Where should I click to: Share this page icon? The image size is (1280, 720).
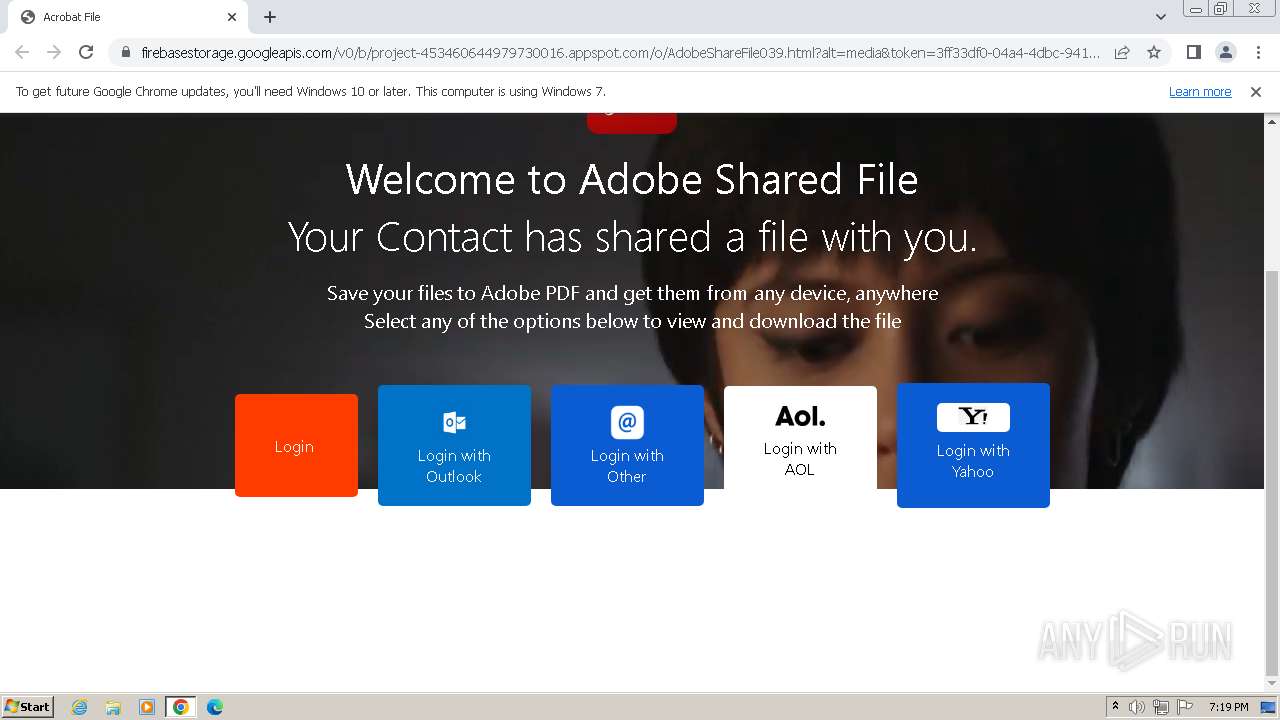1122,52
